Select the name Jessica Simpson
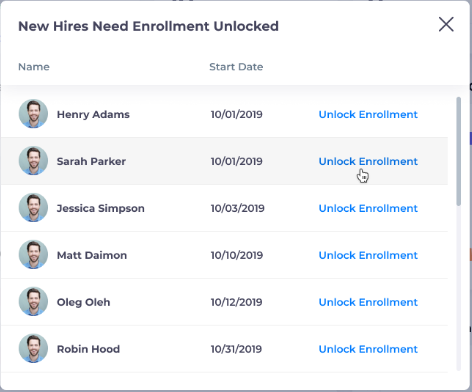The image size is (472, 392). 101,208
